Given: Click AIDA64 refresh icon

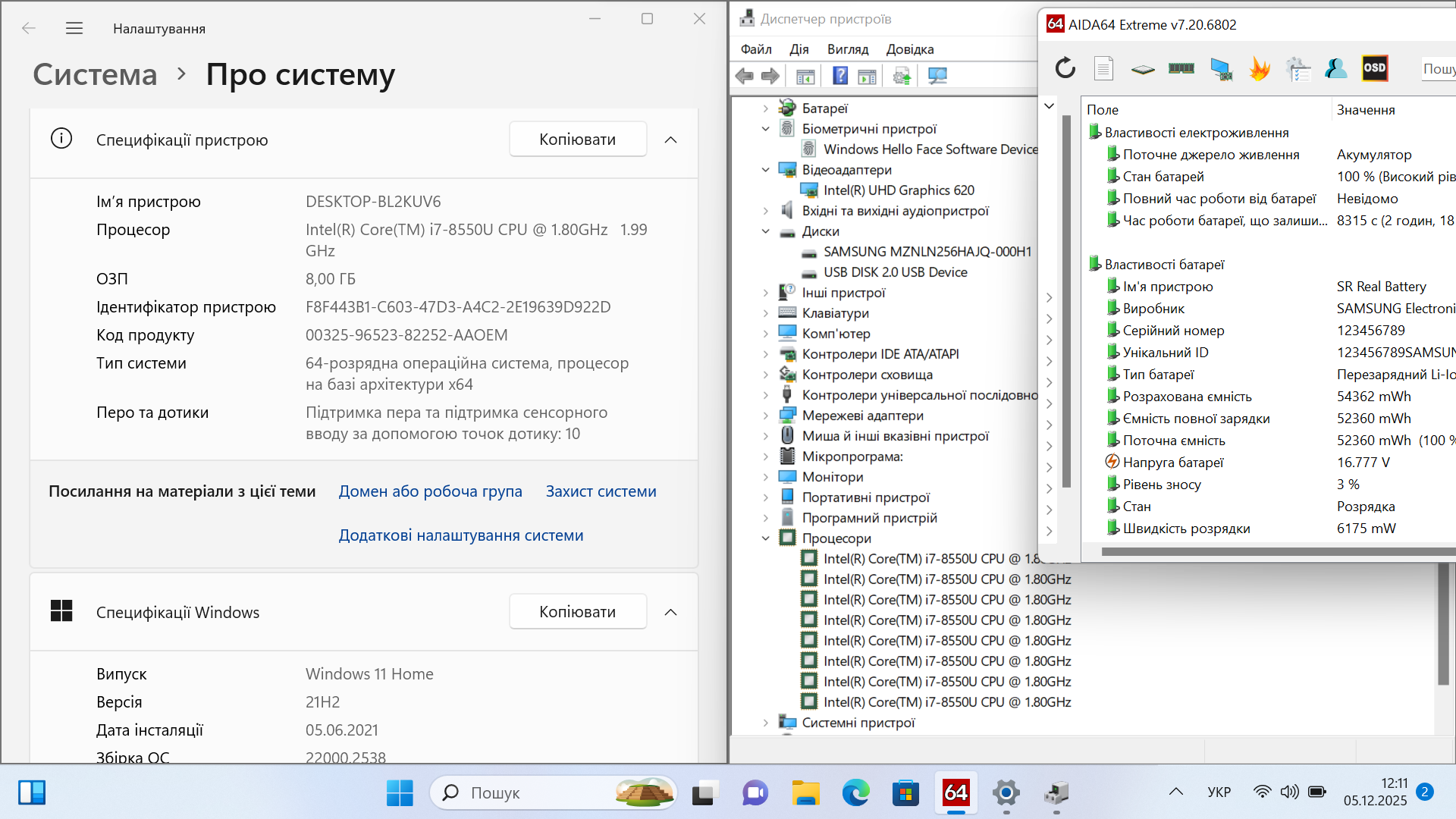Looking at the screenshot, I should pos(1065,68).
